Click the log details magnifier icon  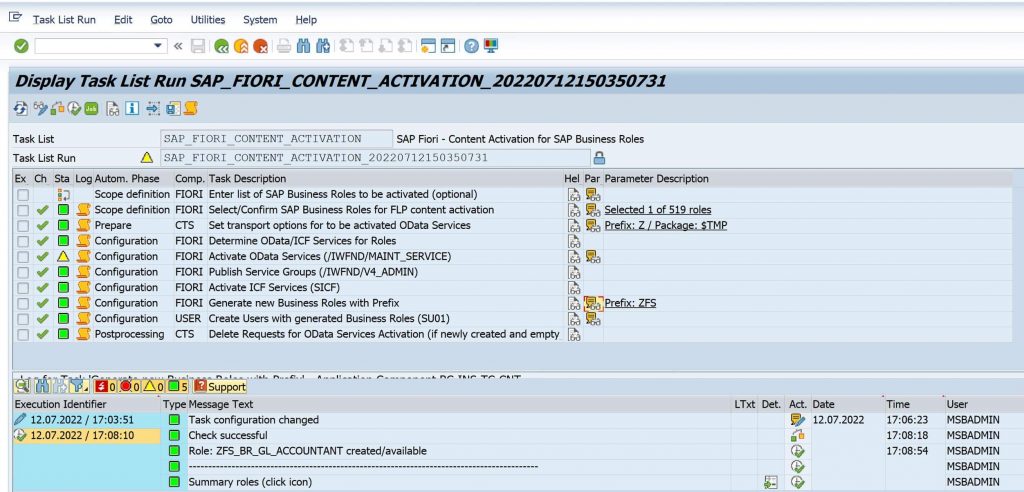click(x=22, y=387)
